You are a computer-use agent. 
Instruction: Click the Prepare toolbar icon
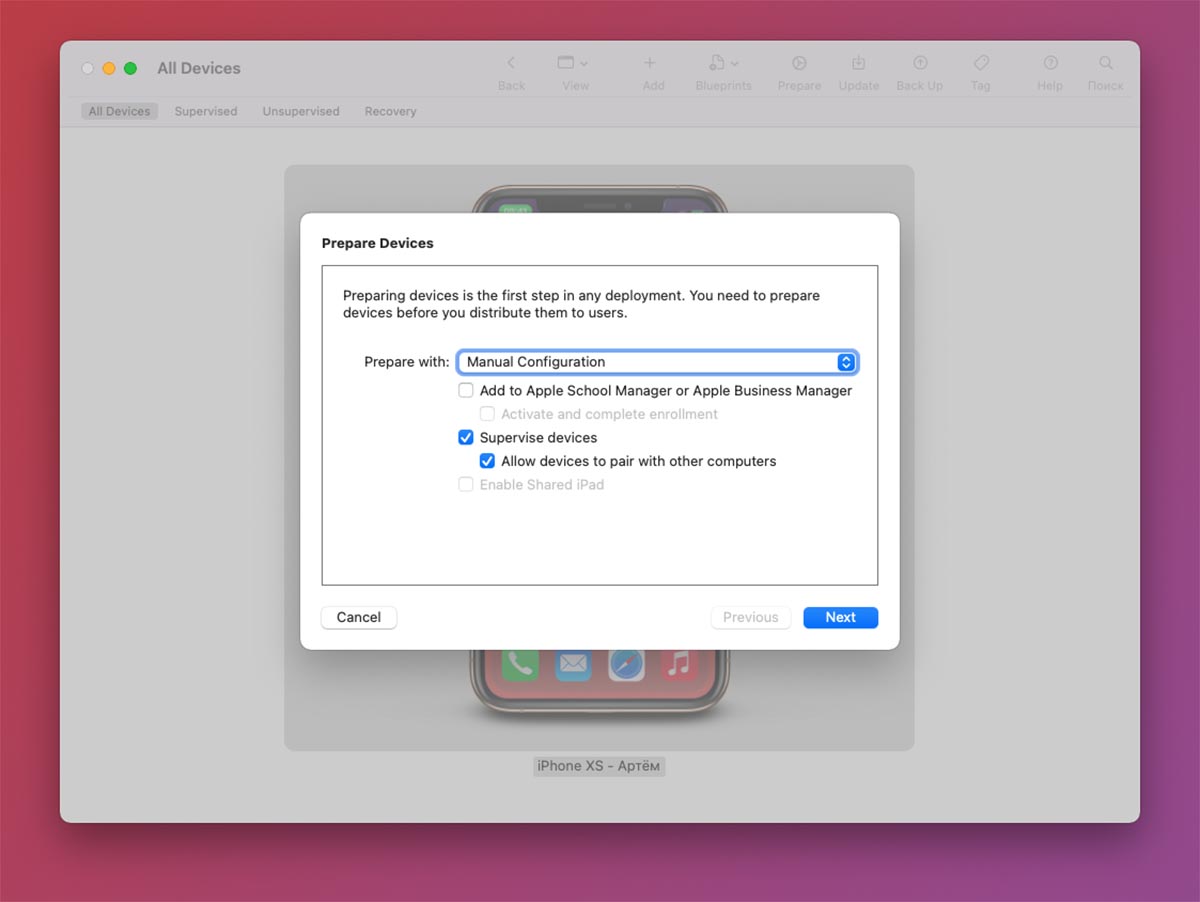pos(799,63)
